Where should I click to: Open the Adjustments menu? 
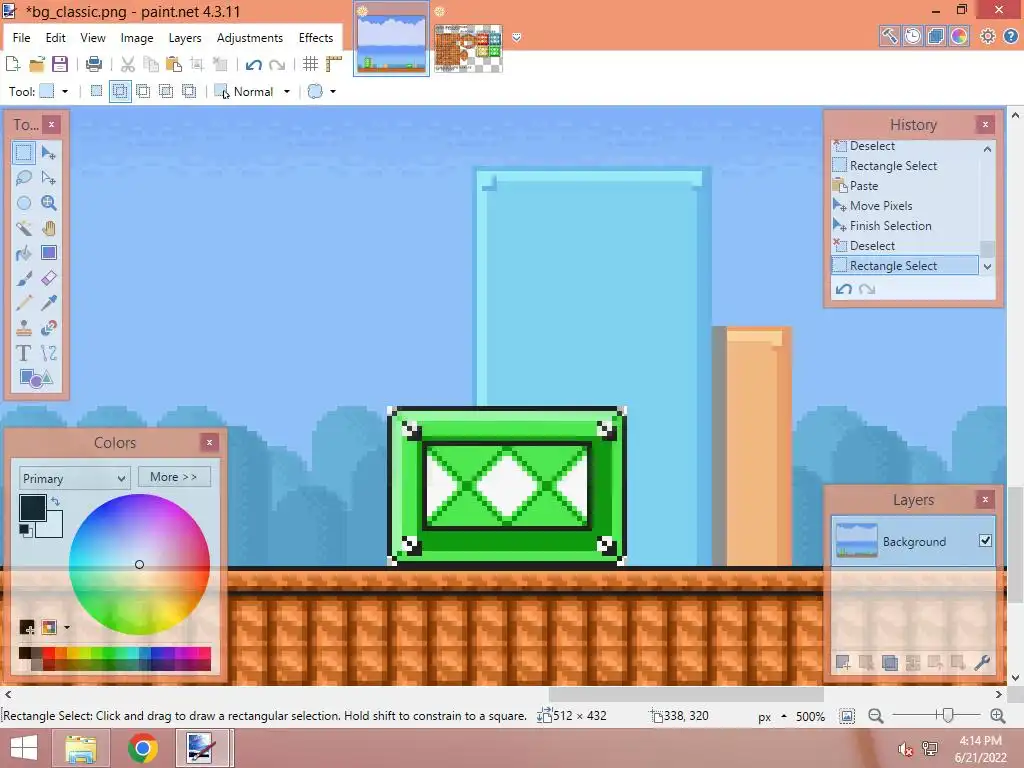click(x=249, y=38)
